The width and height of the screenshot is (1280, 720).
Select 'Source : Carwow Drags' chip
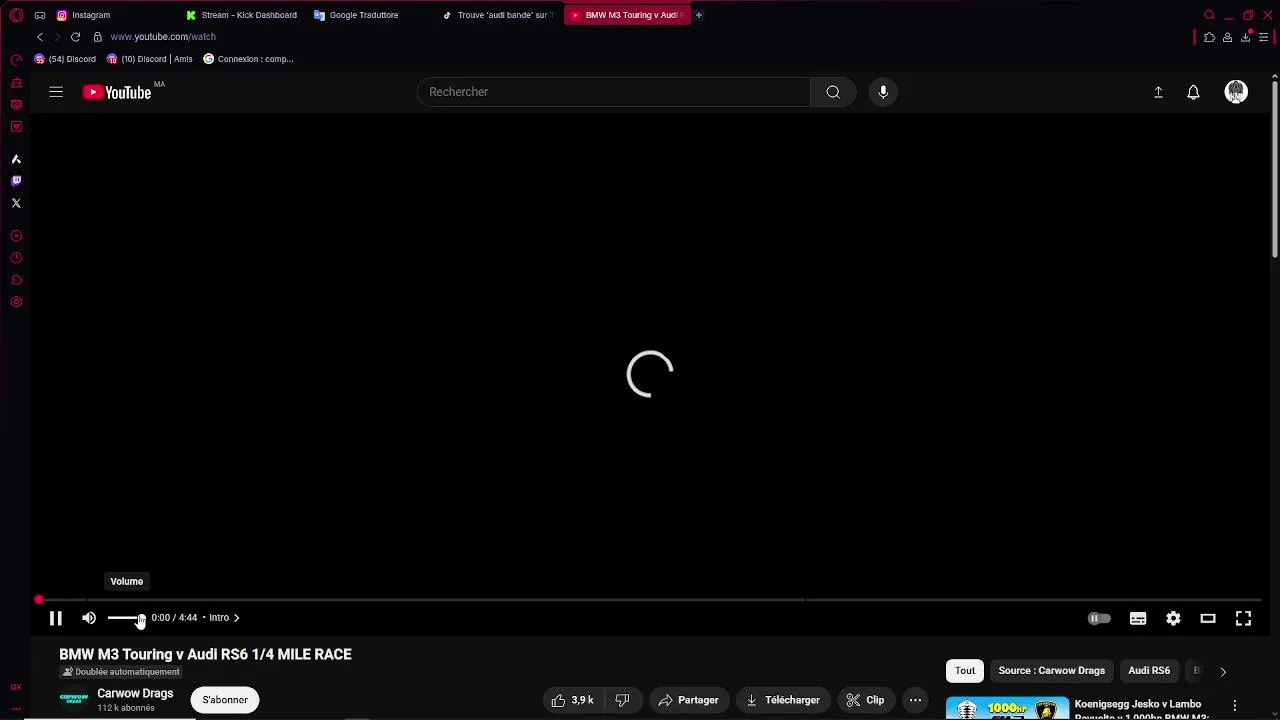tap(1051, 671)
